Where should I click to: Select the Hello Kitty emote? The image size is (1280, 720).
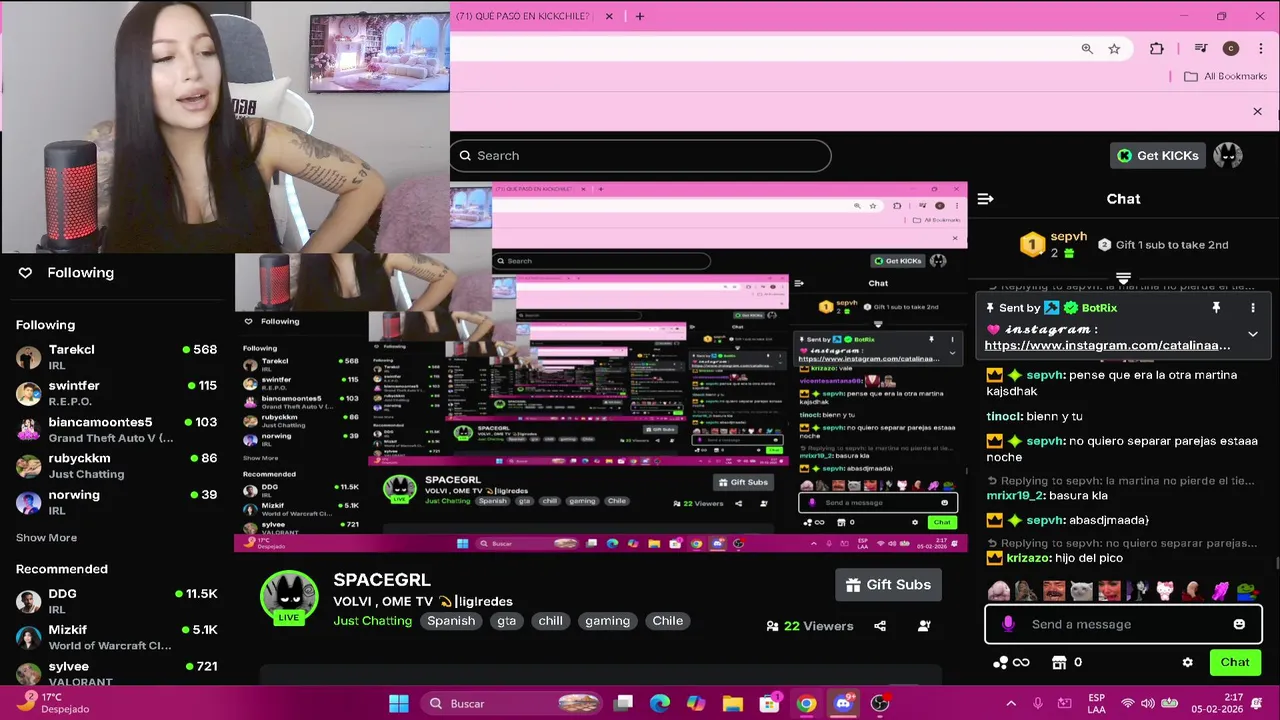[x=1165, y=591]
